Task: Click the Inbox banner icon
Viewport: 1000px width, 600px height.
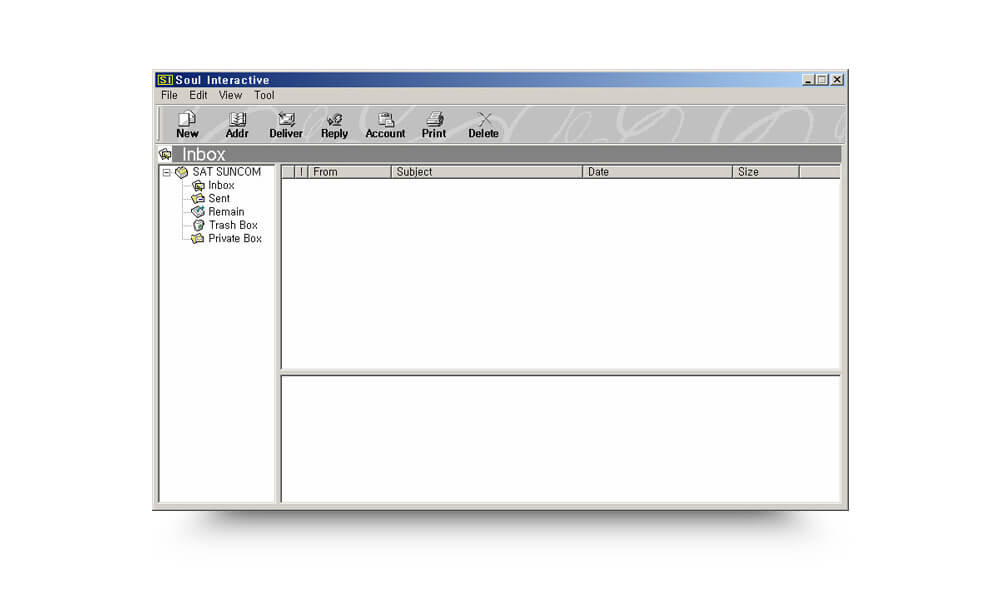Action: click(166, 154)
